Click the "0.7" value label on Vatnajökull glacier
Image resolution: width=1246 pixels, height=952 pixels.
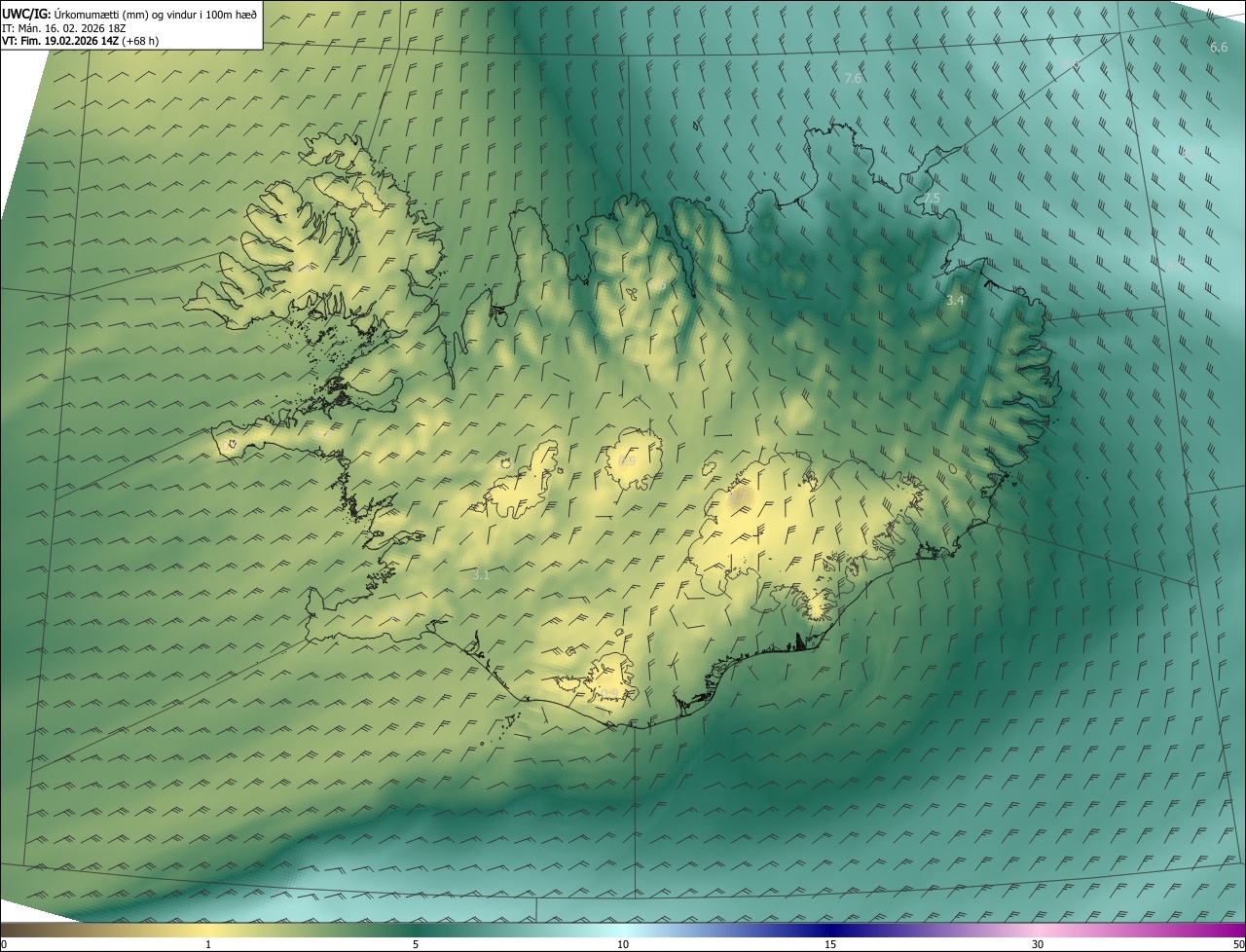coord(739,497)
